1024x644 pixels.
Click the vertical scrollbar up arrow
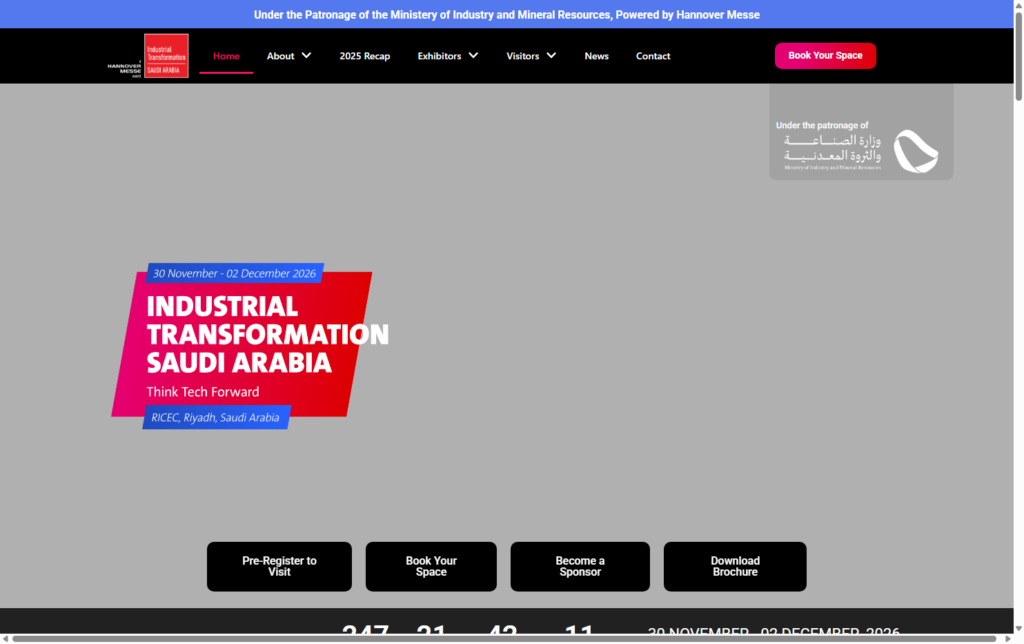[1018, 6]
